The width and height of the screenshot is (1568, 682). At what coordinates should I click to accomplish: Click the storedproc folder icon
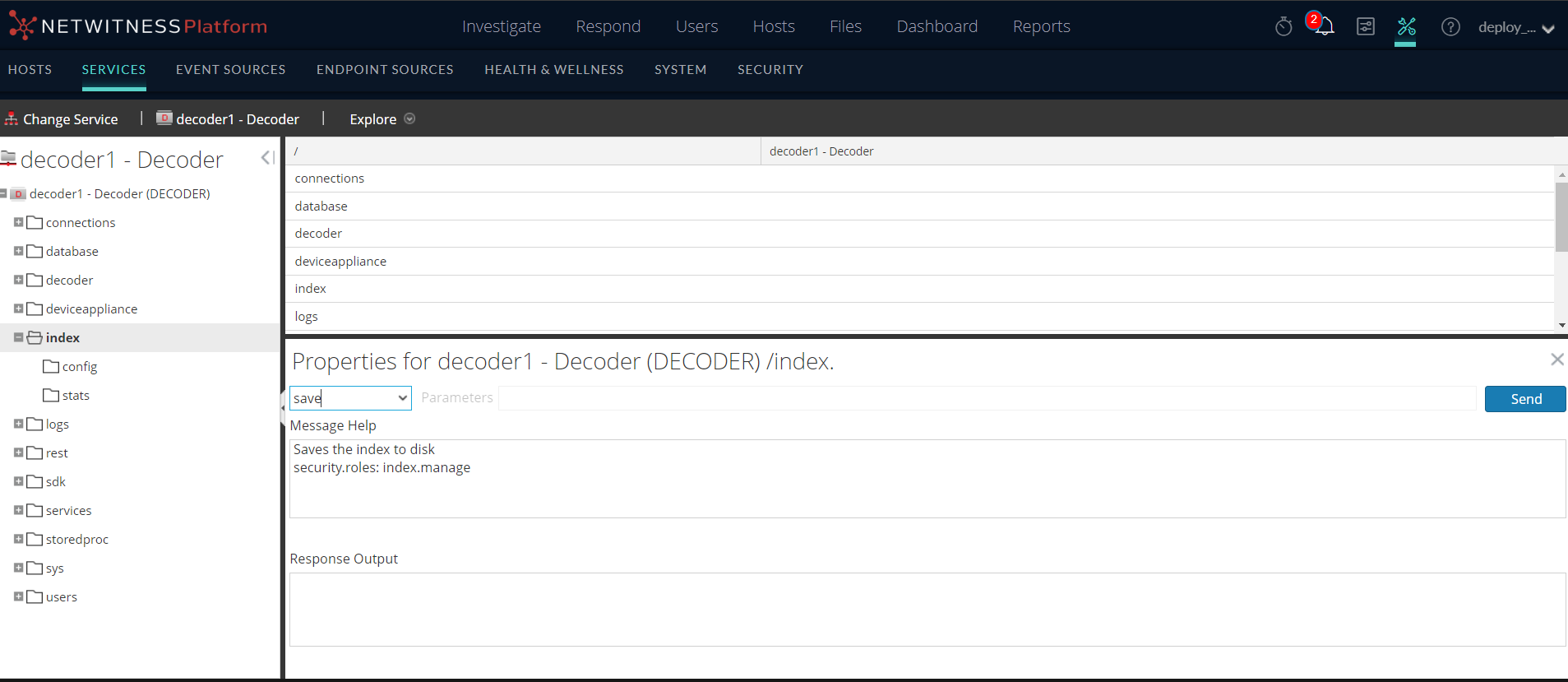point(35,539)
